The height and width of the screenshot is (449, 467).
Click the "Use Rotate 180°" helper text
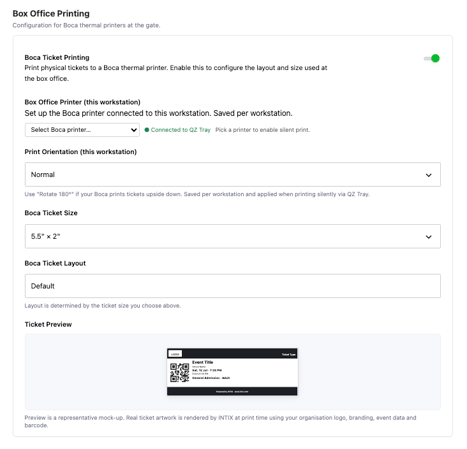[197, 194]
